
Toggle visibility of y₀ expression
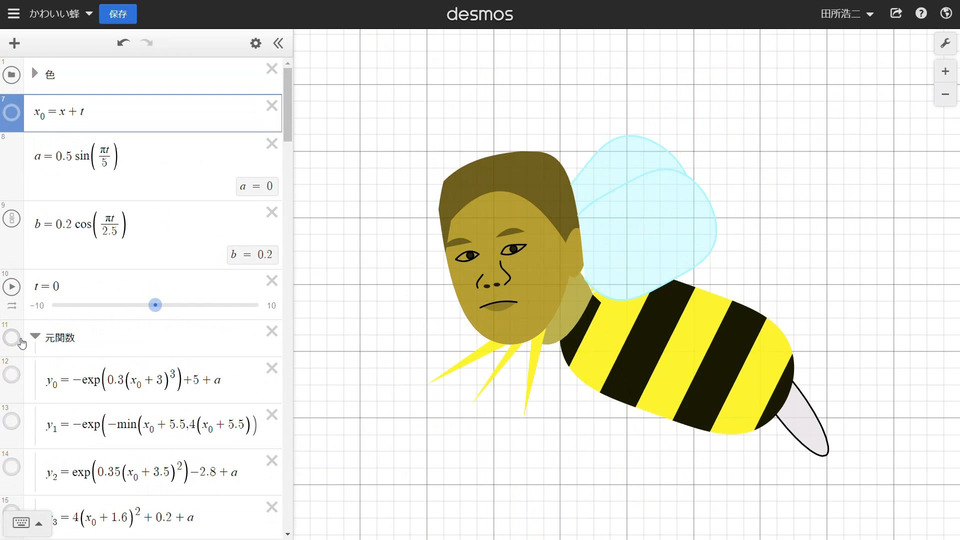click(11, 375)
